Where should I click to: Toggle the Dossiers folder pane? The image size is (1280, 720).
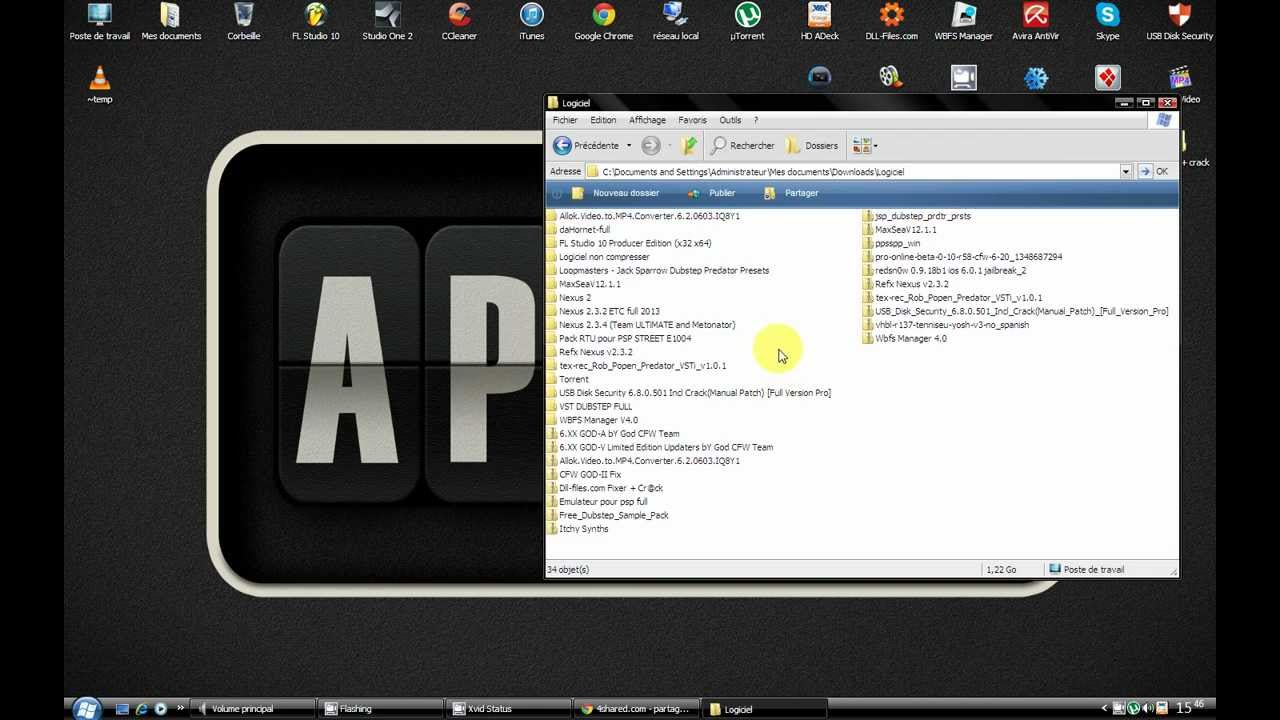coord(813,146)
